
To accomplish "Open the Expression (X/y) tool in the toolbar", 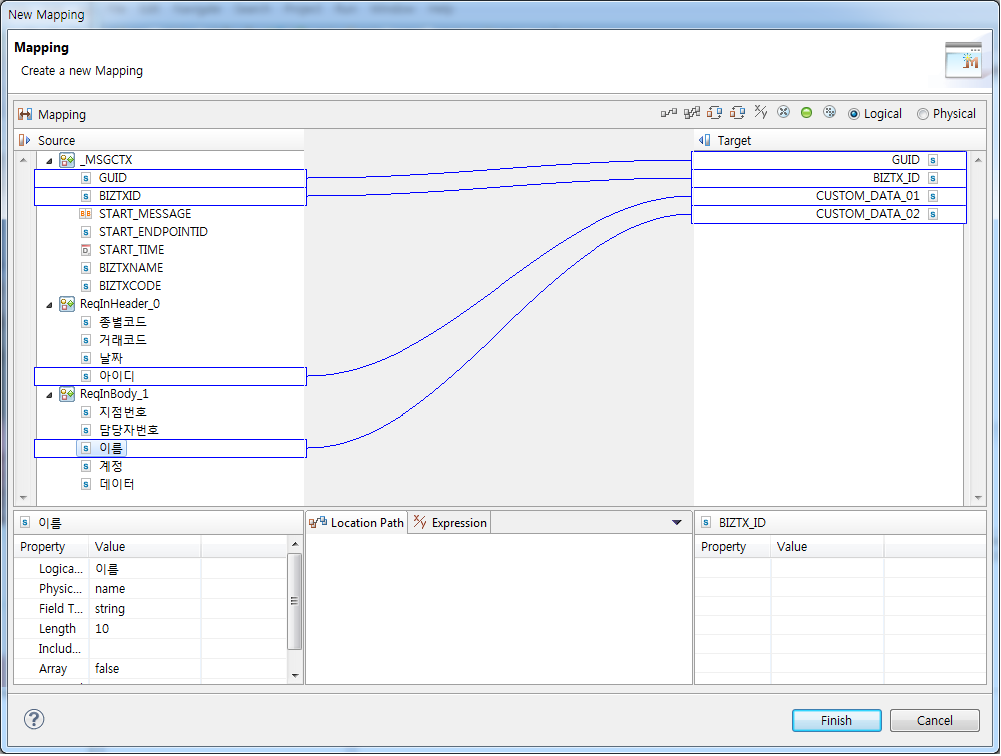I will (761, 113).
